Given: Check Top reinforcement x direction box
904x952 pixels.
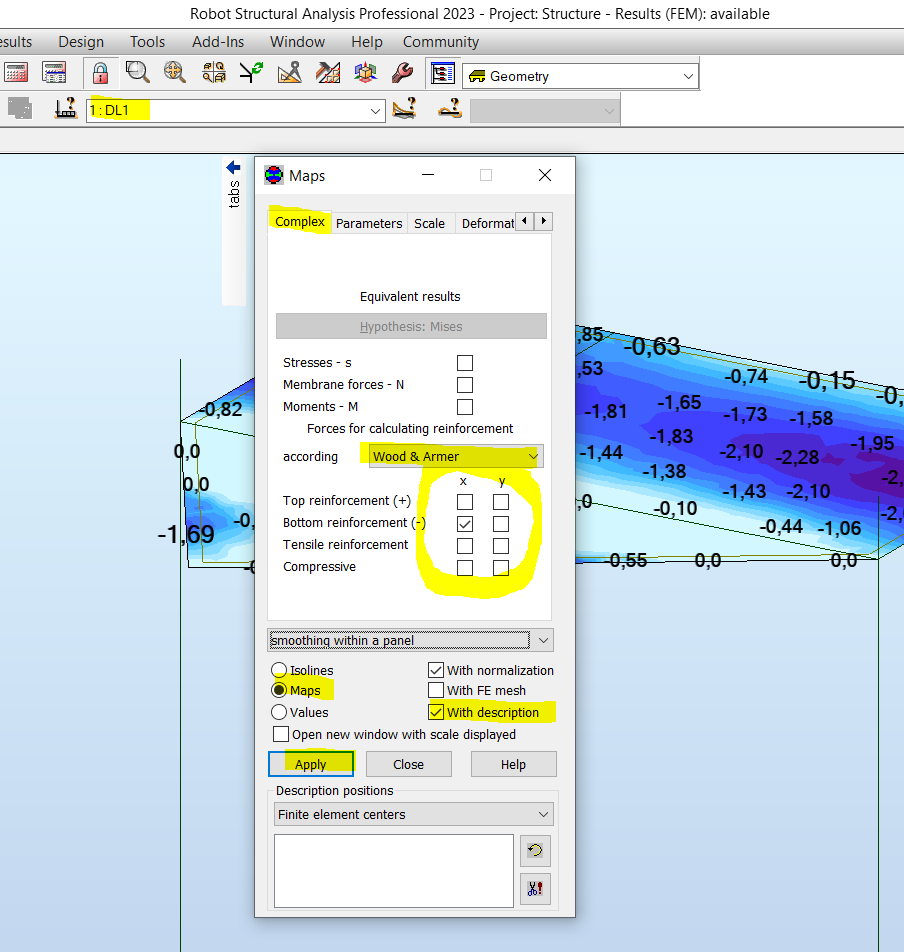Looking at the screenshot, I should point(463,501).
